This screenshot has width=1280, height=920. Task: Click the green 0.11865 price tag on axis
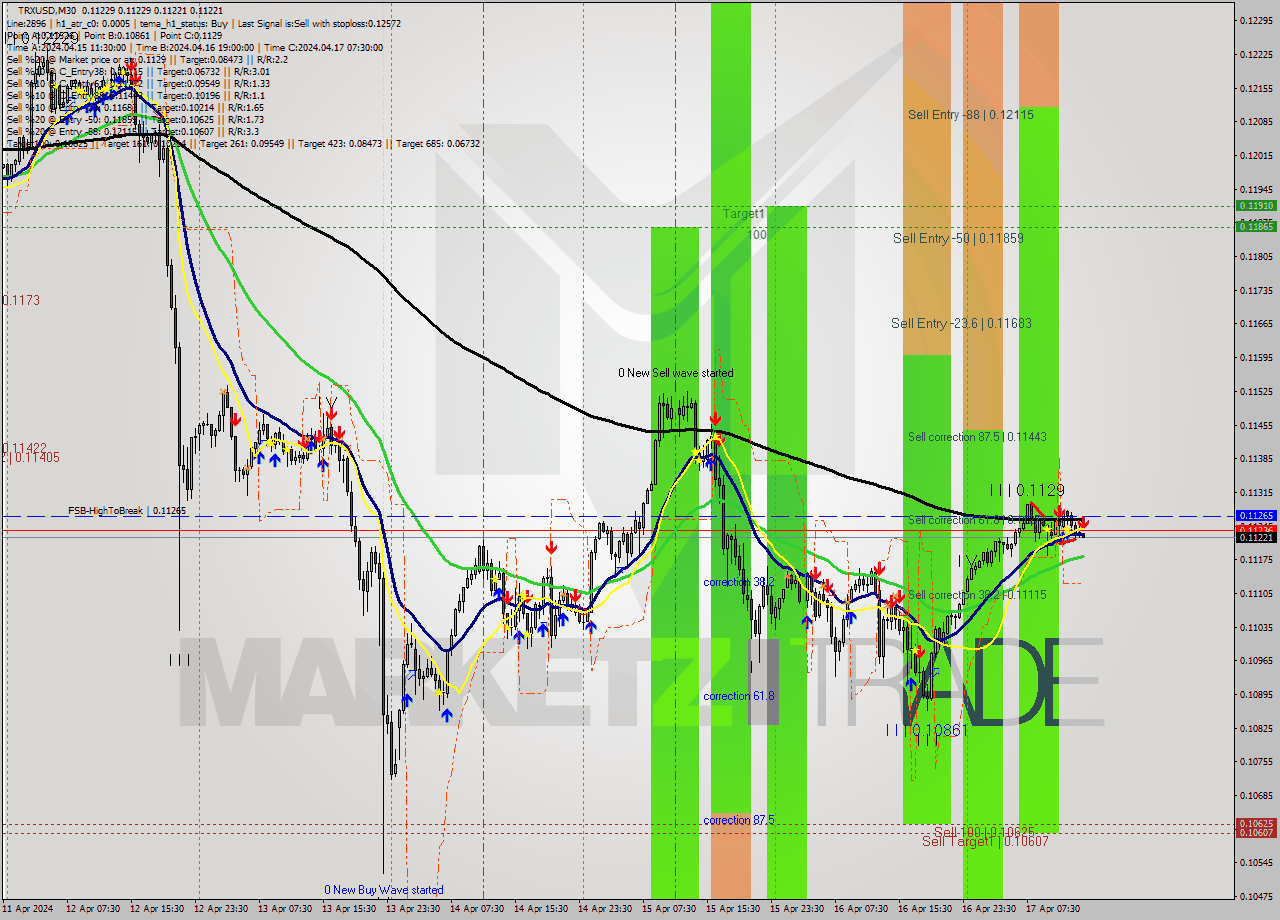point(1256,227)
